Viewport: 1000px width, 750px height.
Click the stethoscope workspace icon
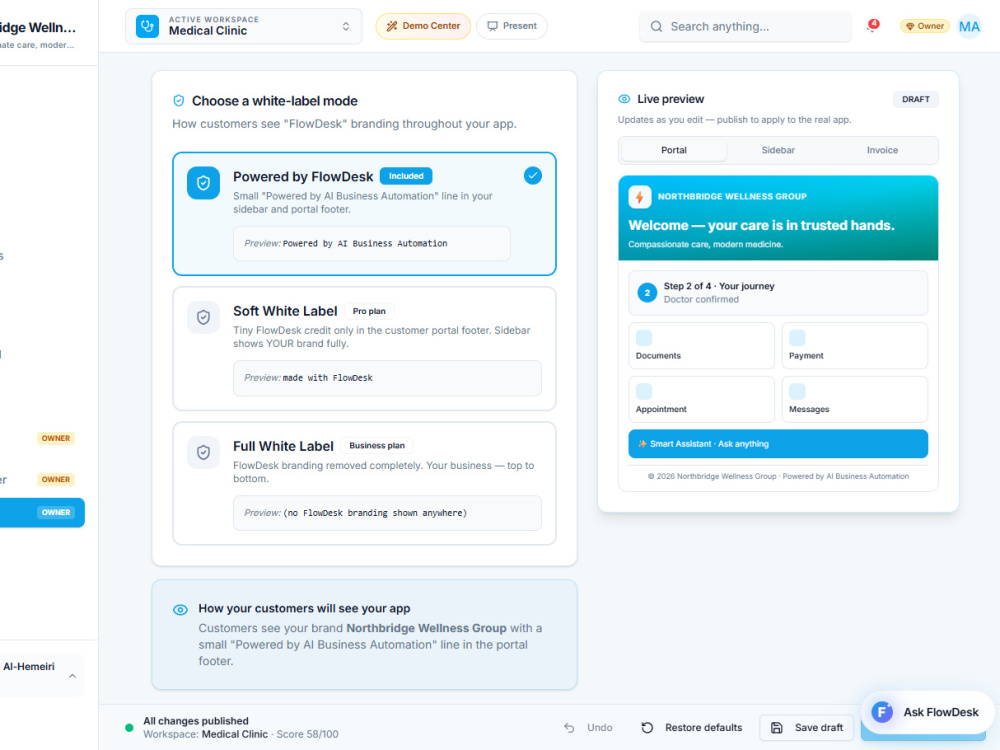tap(147, 26)
